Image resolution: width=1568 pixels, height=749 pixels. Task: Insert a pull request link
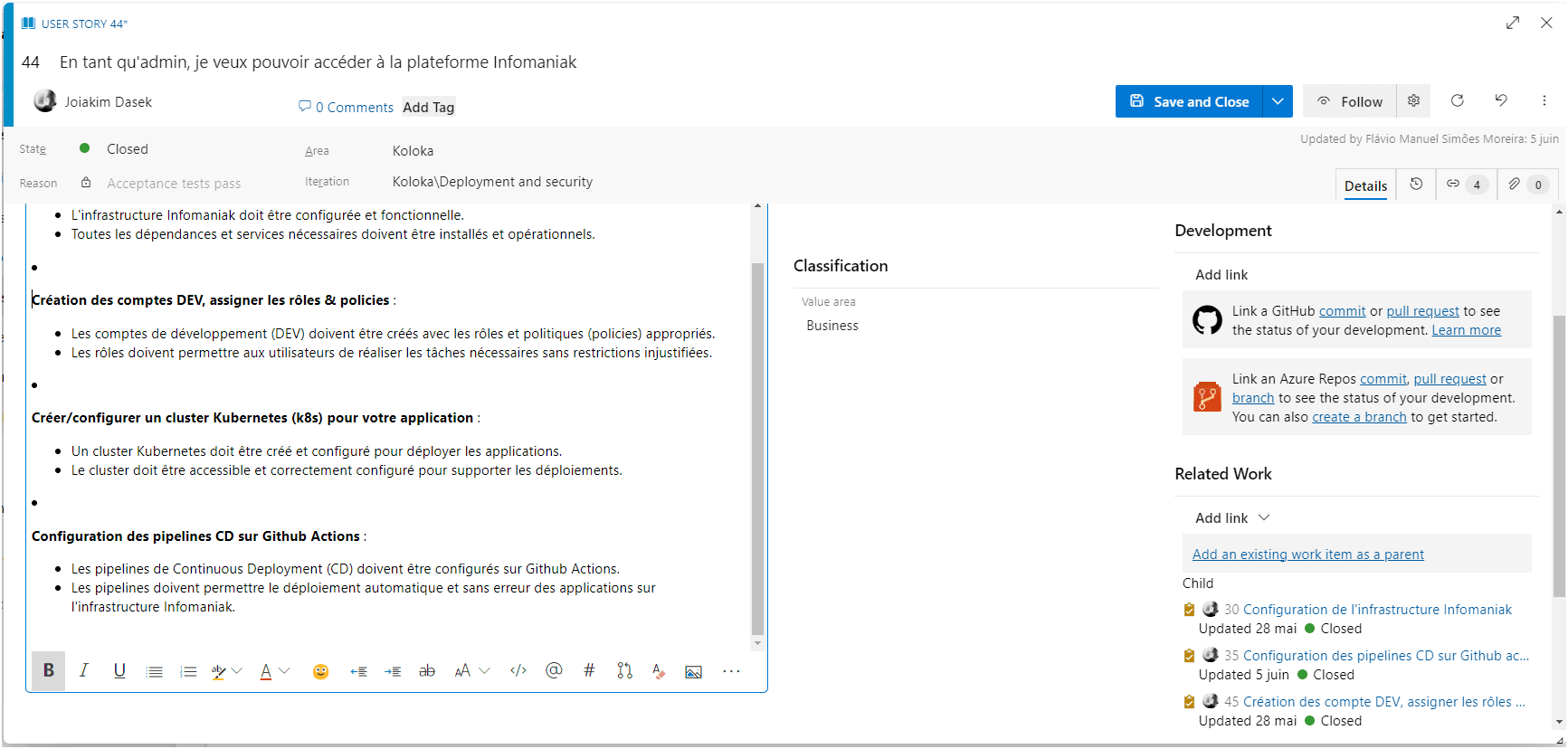624,671
